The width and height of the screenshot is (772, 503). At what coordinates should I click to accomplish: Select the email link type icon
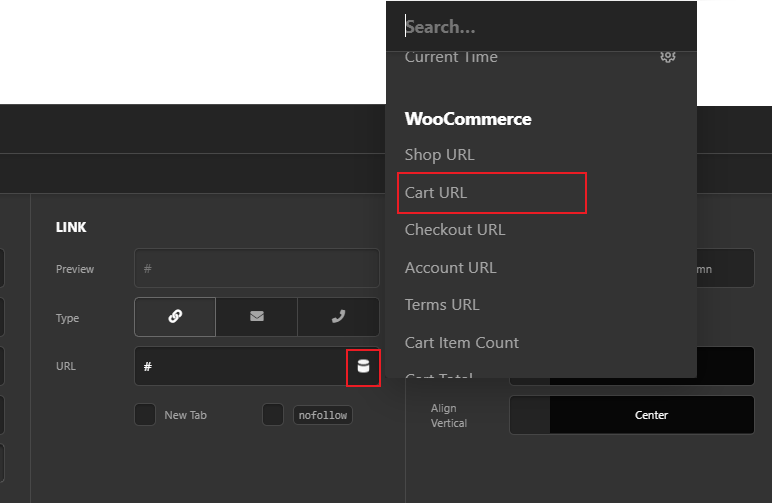point(257,316)
